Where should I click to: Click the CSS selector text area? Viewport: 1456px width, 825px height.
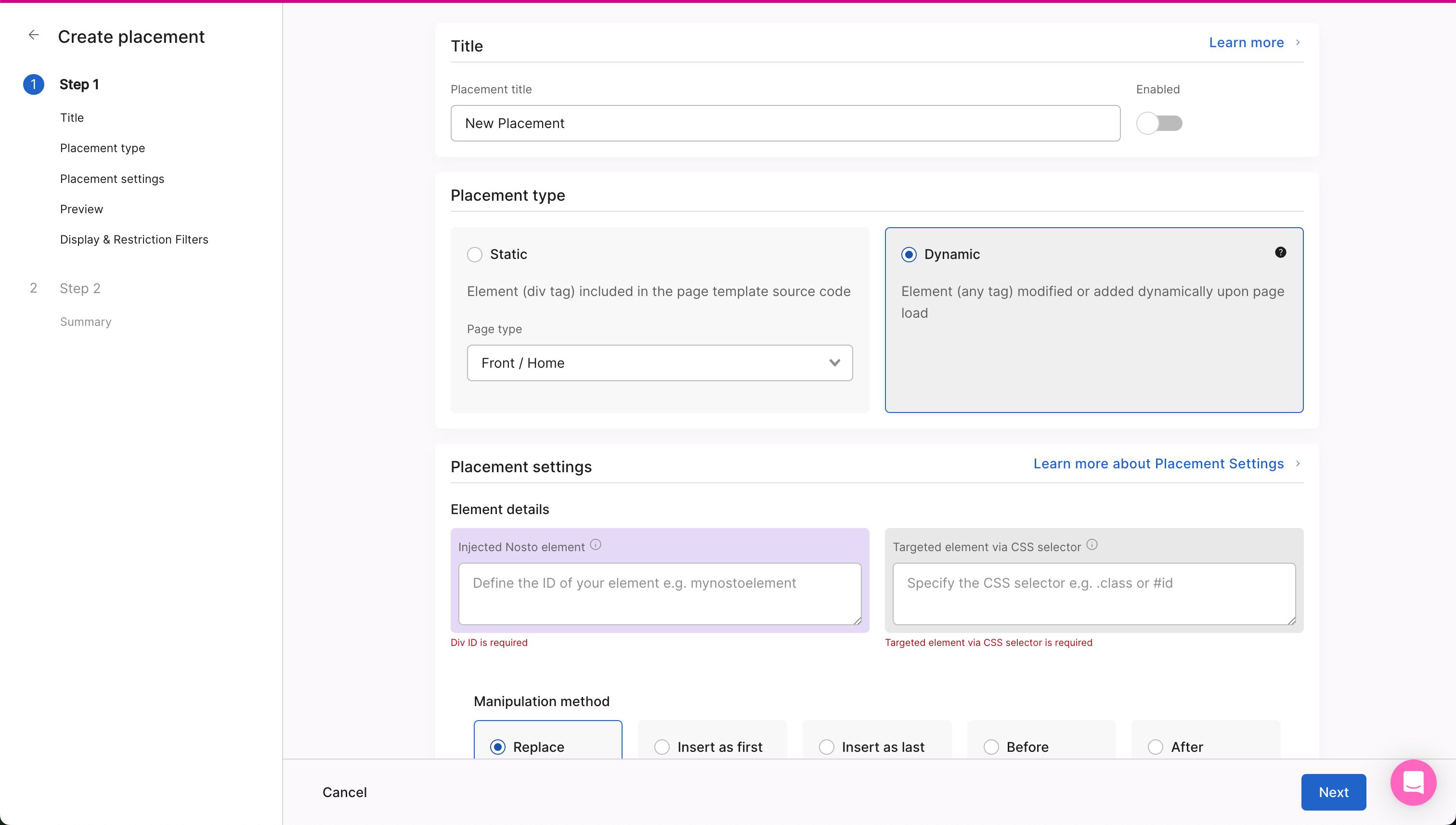(x=1093, y=593)
